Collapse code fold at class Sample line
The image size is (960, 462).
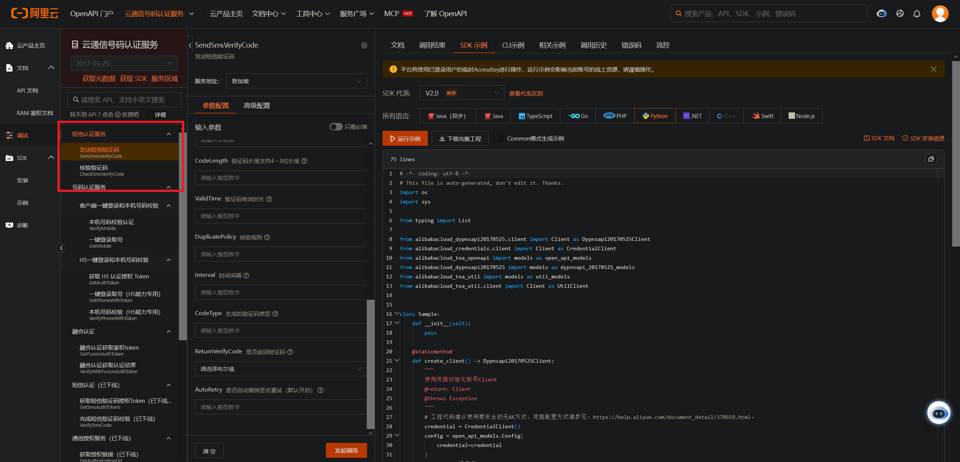[396, 314]
